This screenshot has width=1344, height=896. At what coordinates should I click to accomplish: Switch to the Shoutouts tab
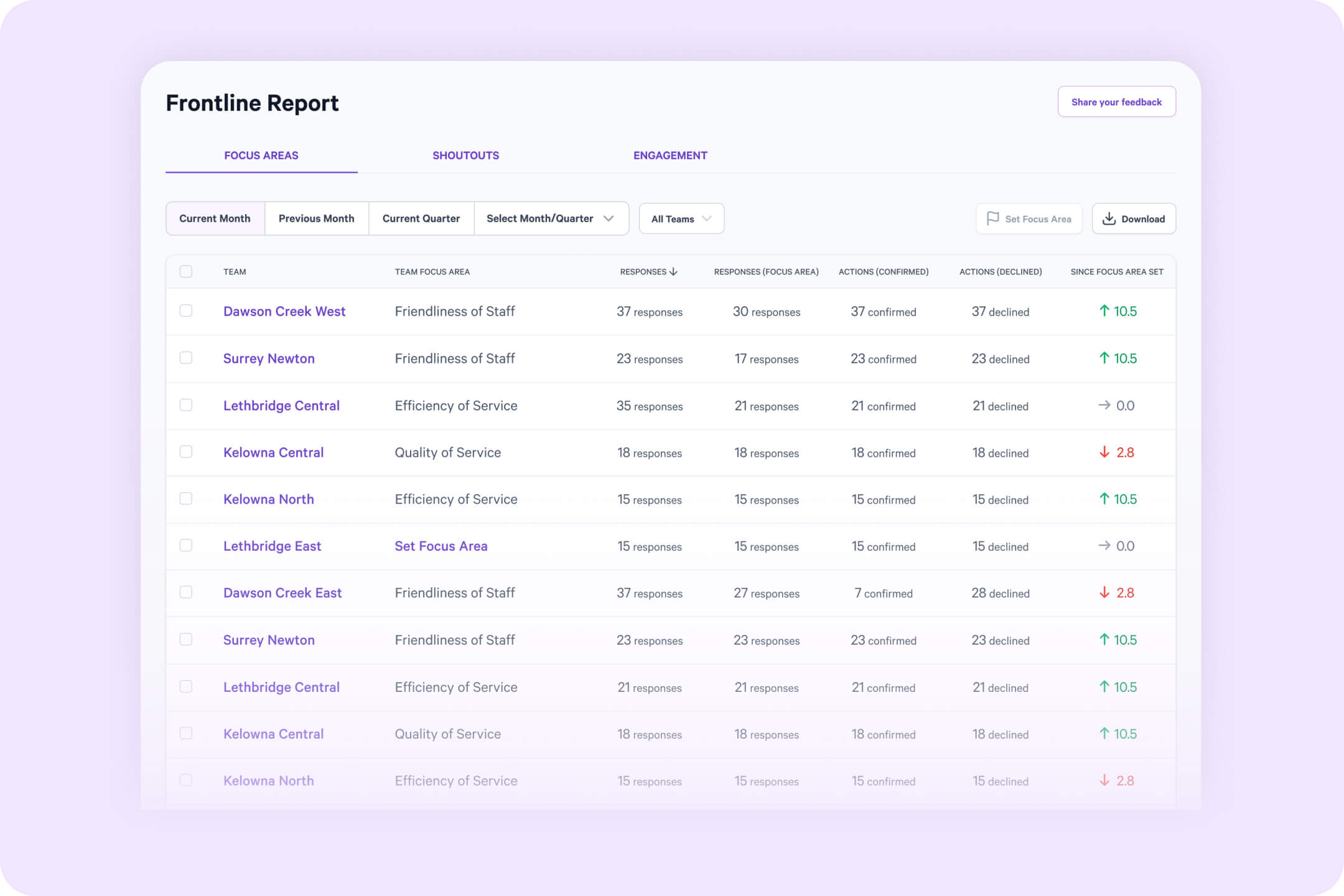pos(465,156)
